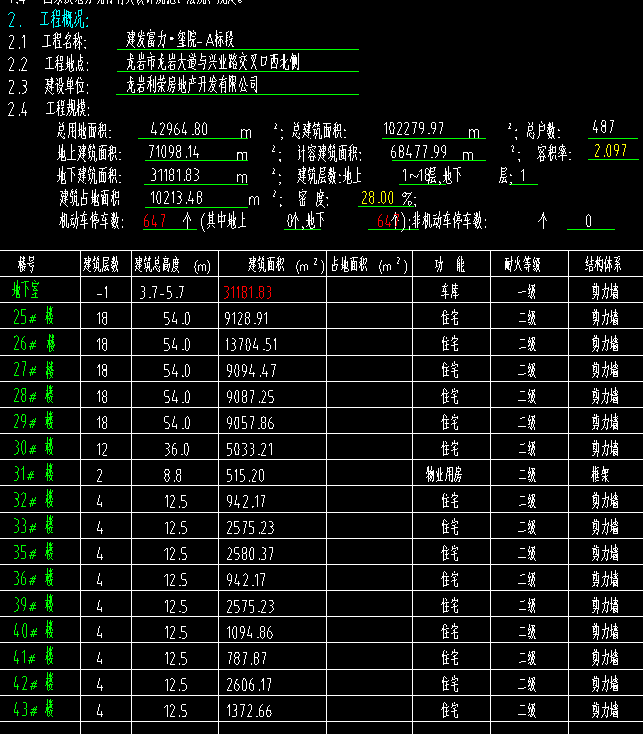Click area value 1094.86
This screenshot has width=643, height=734.
pos(250,633)
